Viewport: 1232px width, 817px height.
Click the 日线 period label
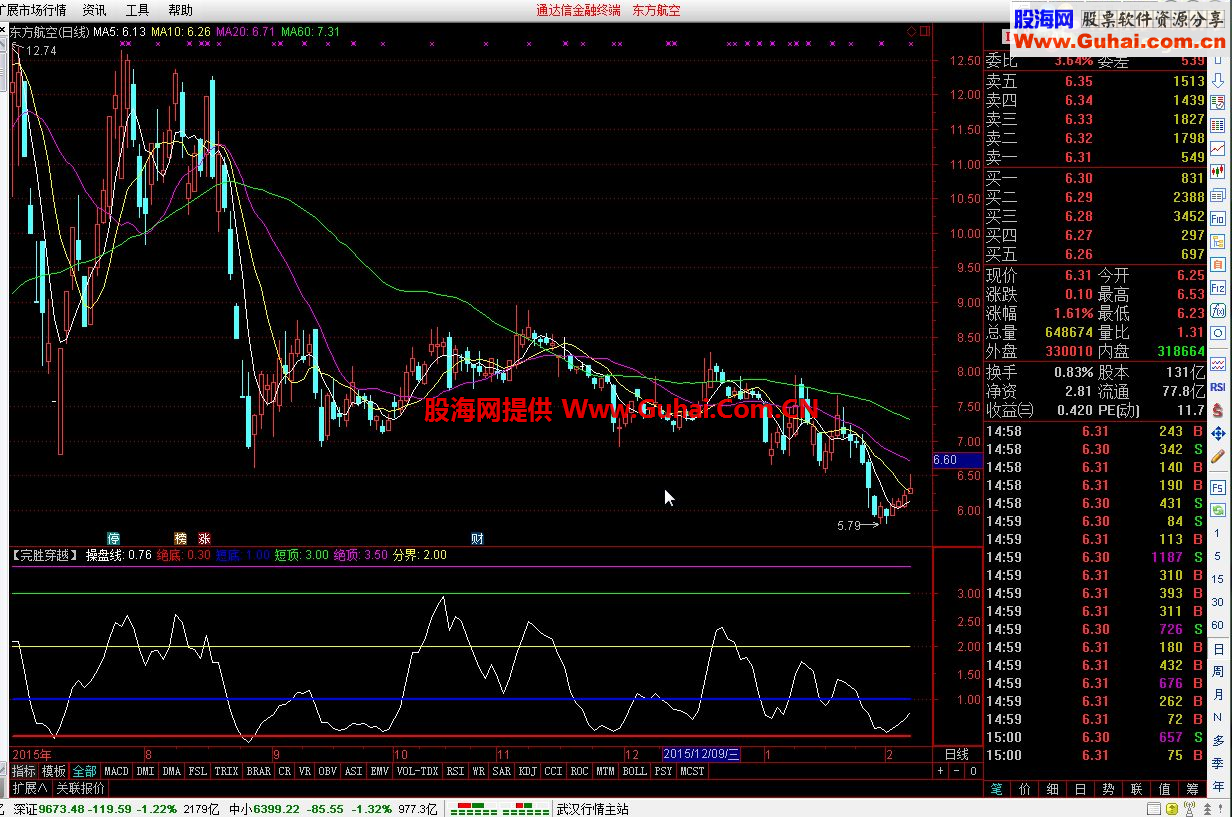coord(956,754)
